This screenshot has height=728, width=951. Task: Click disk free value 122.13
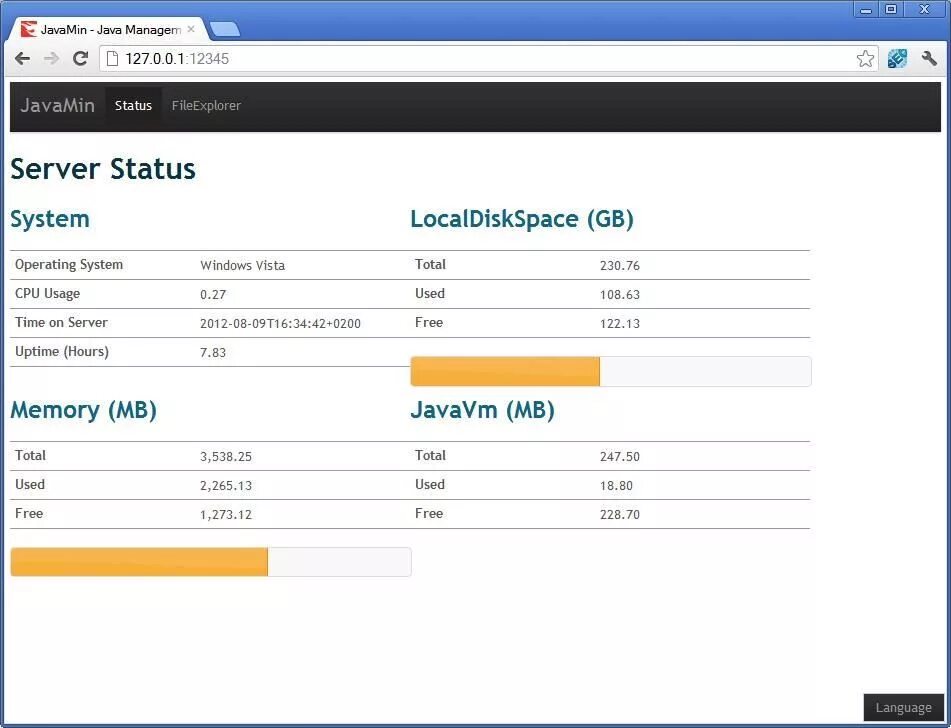point(620,324)
